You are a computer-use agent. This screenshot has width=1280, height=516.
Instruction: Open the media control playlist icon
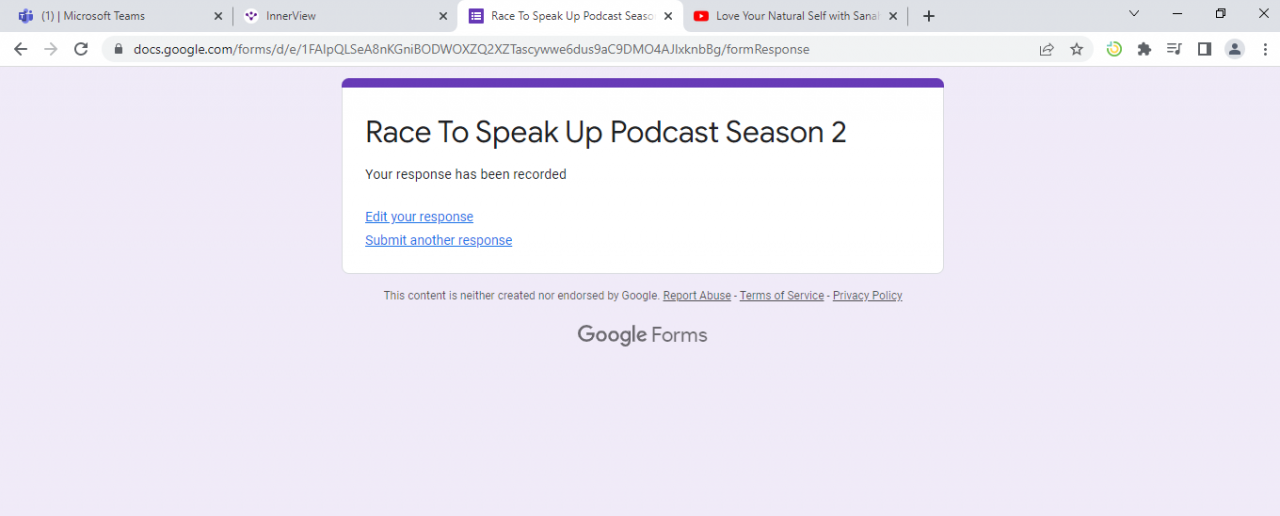pos(1174,49)
